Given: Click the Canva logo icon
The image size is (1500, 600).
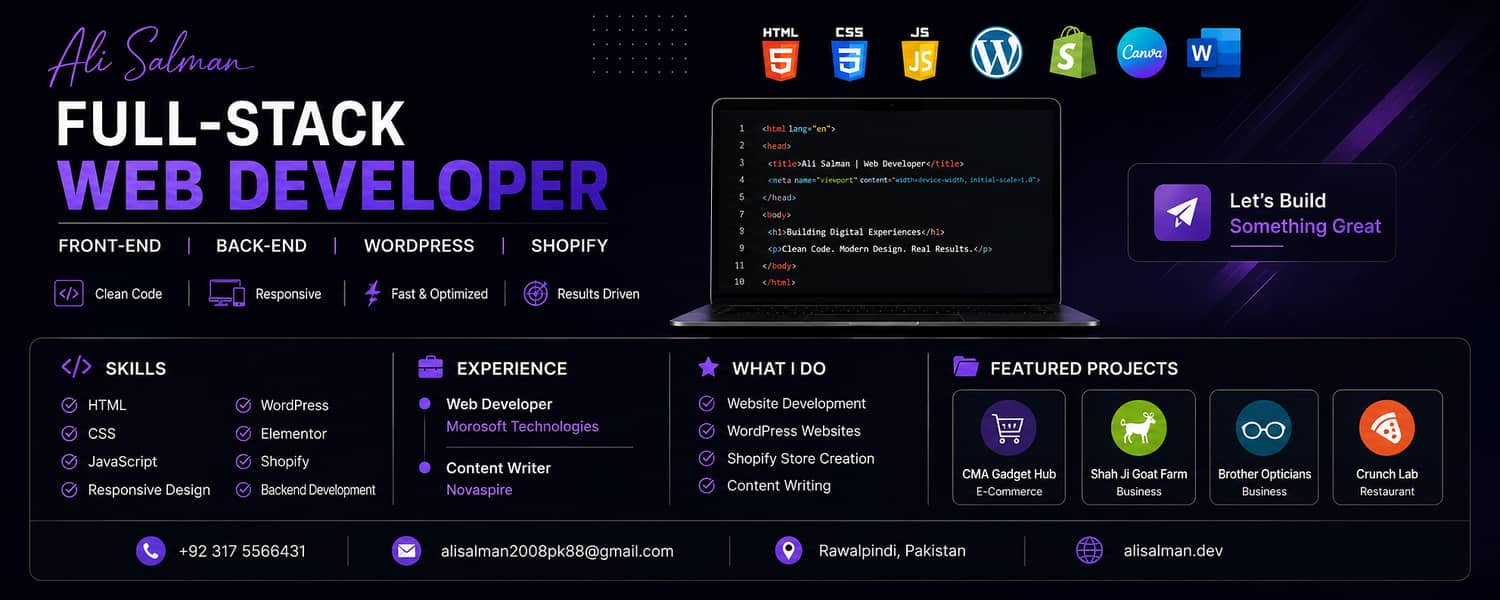Looking at the screenshot, I should [1141, 53].
